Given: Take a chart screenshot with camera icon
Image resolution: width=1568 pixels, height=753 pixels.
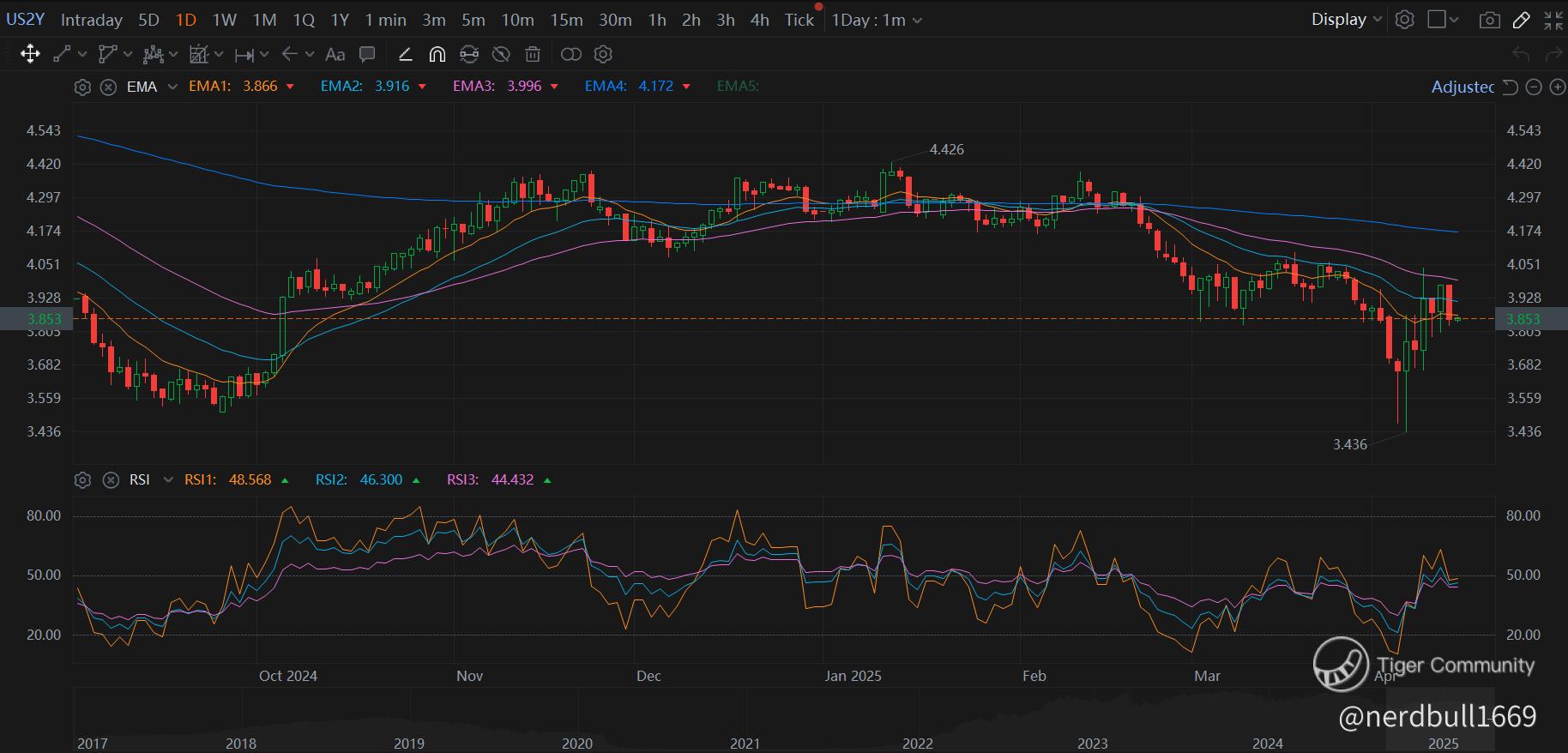Looking at the screenshot, I should click(x=1490, y=20).
